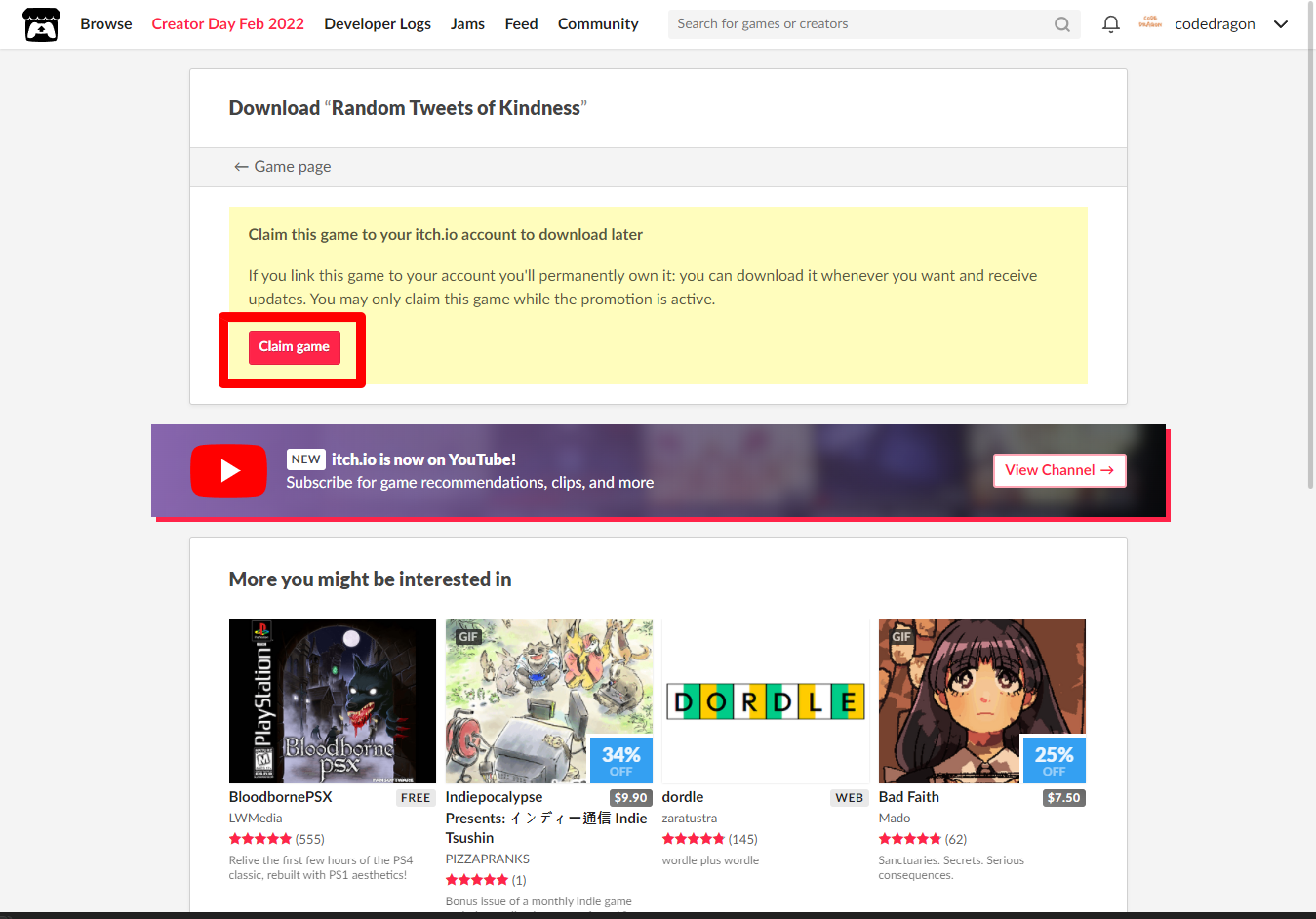Go back to Game page
1316x919 pixels.
pyautogui.click(x=282, y=167)
